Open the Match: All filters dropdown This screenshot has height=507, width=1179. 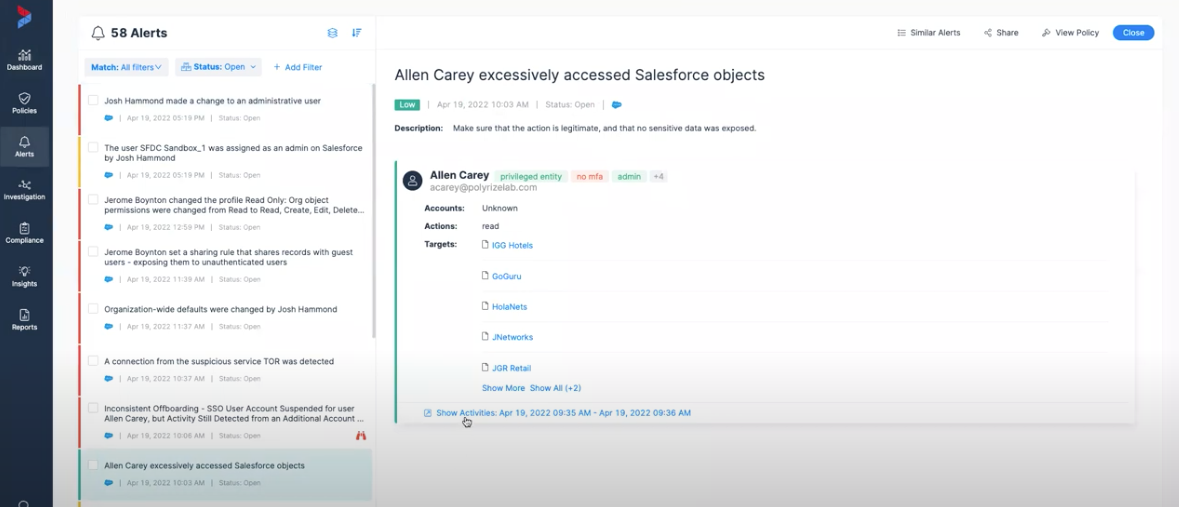tap(126, 67)
